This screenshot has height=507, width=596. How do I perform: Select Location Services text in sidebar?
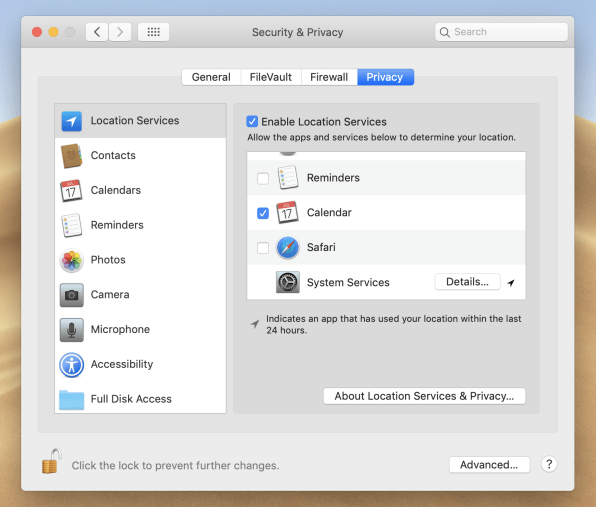[135, 120]
